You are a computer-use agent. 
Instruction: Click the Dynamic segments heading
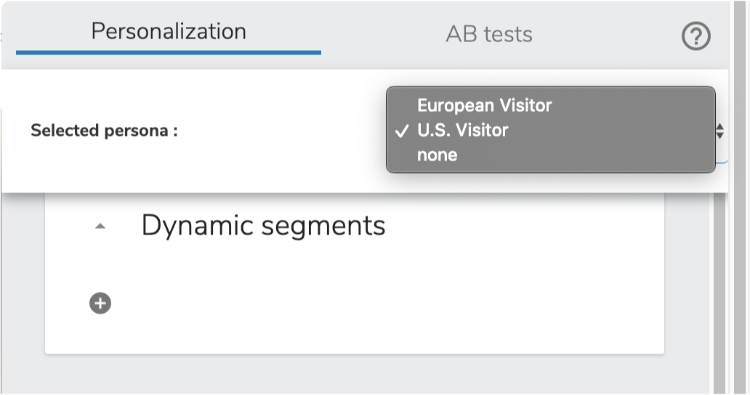(263, 226)
